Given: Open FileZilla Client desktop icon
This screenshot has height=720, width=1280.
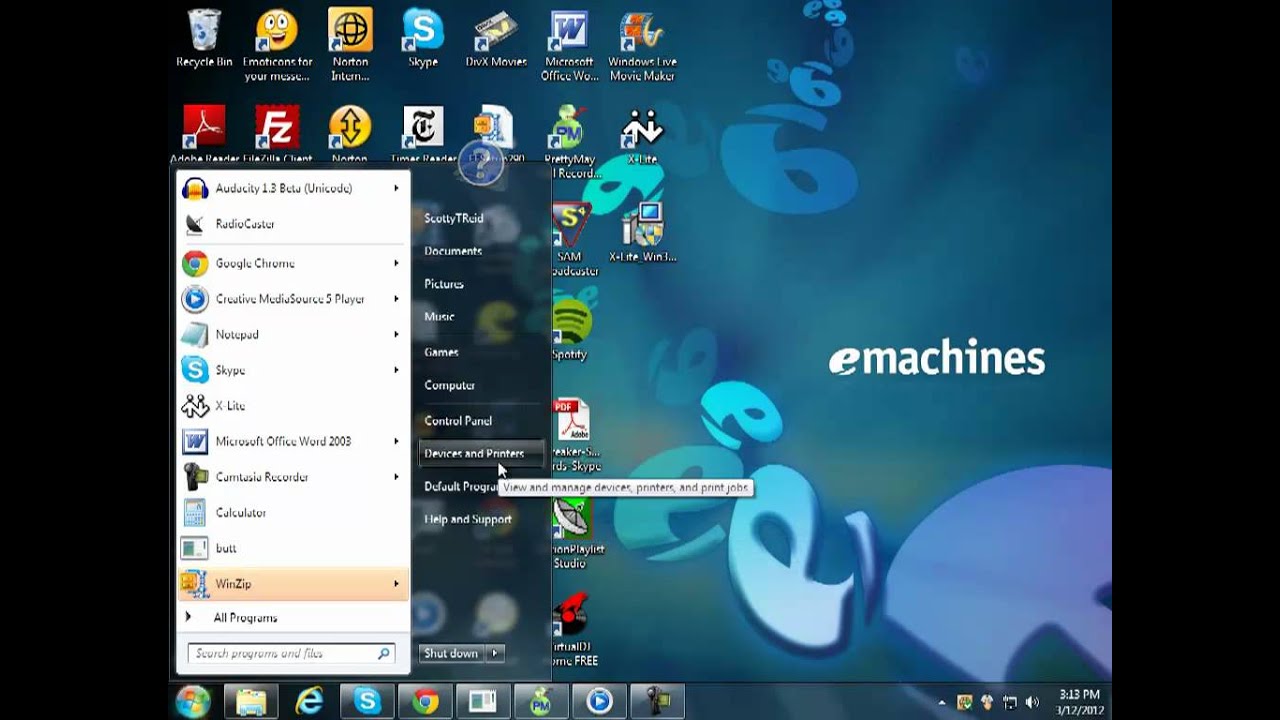Looking at the screenshot, I should (277, 135).
